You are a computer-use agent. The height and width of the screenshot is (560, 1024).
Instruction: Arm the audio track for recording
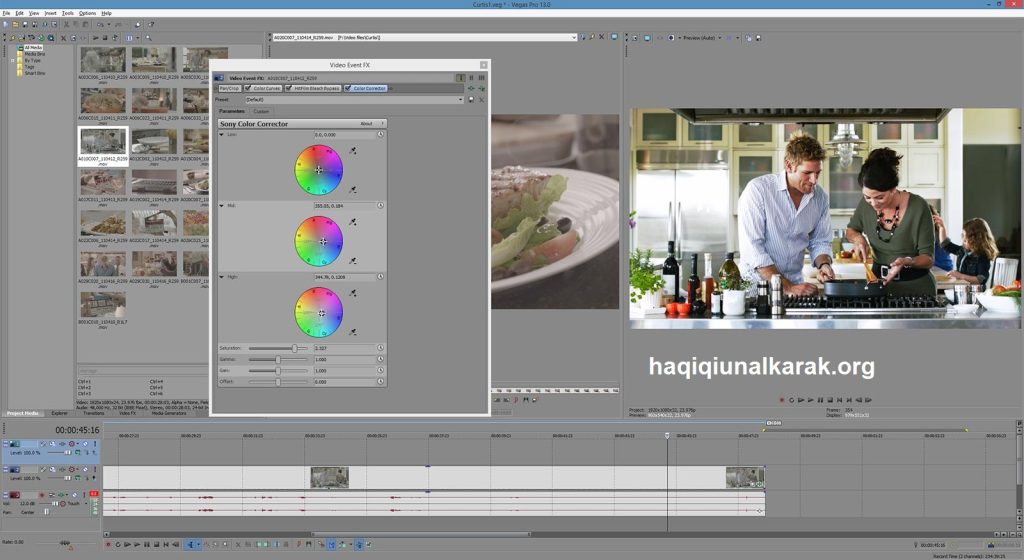click(42, 495)
